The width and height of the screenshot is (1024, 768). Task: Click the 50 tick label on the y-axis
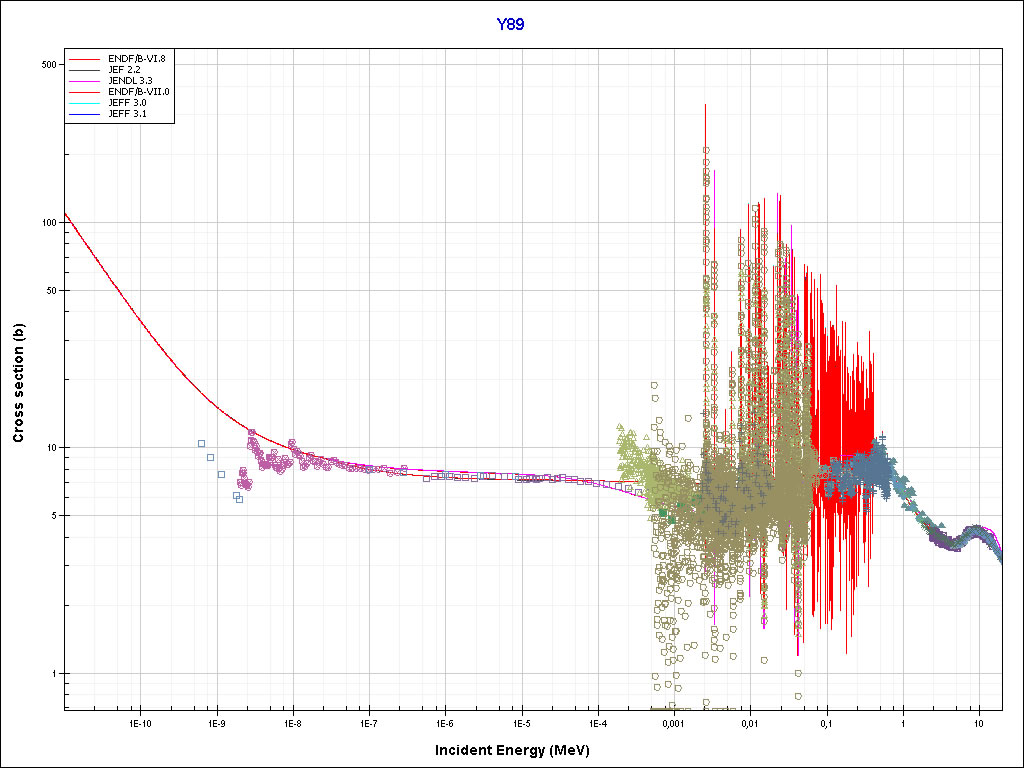[50, 290]
